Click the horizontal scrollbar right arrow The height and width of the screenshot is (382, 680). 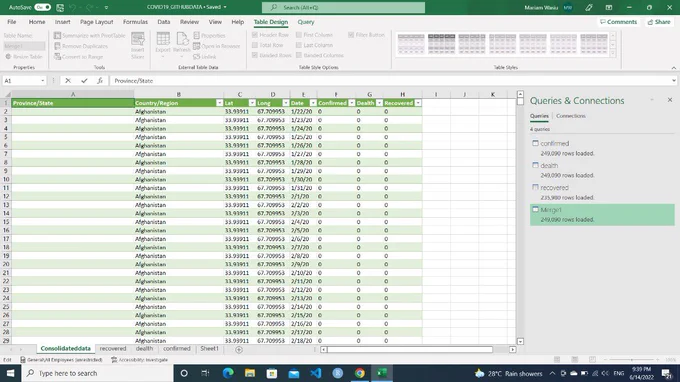coord(513,349)
